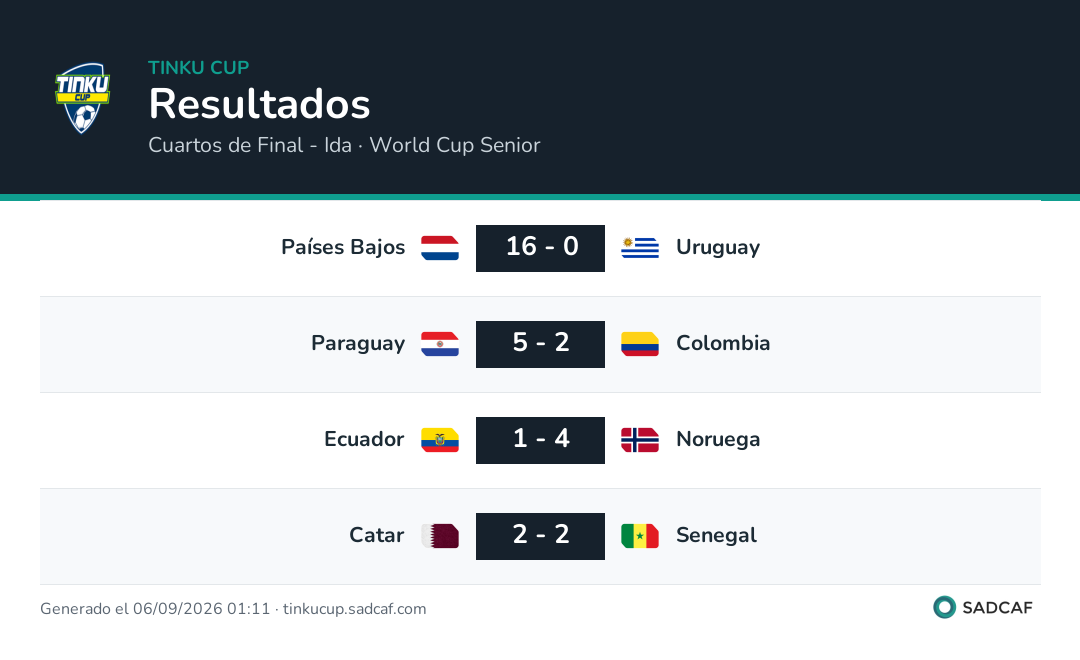This screenshot has width=1080, height=660.
Task: Click the Ecuador flag icon
Action: (440, 440)
